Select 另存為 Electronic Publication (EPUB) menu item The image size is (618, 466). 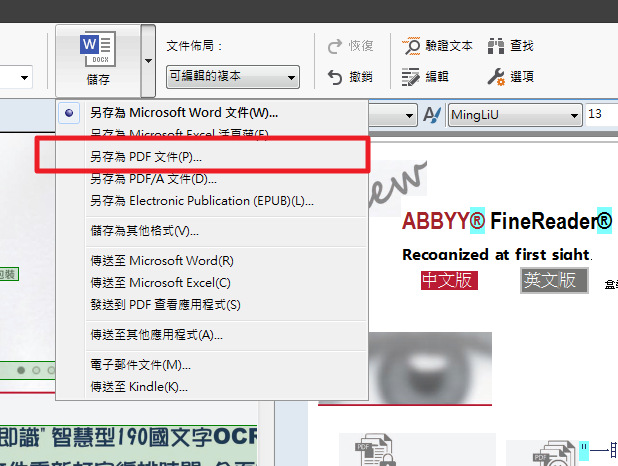[201, 201]
